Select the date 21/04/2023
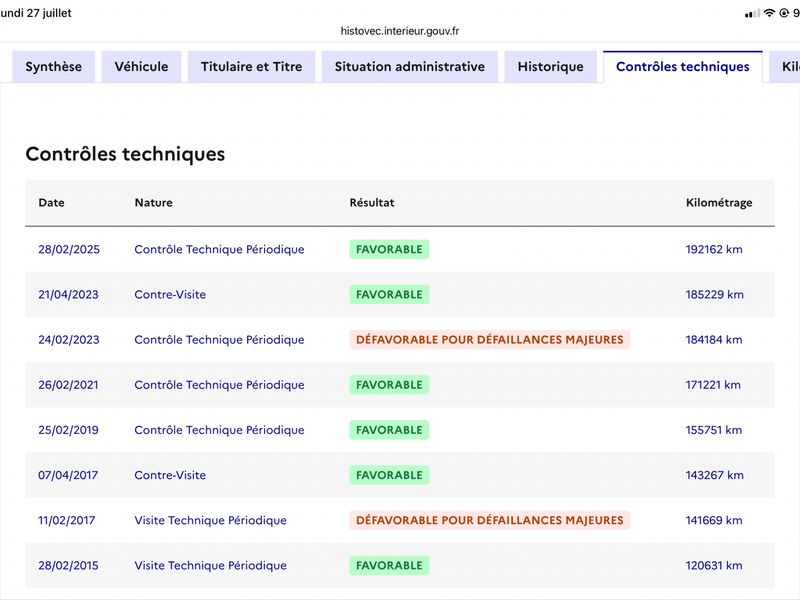800x600 pixels. (68, 295)
